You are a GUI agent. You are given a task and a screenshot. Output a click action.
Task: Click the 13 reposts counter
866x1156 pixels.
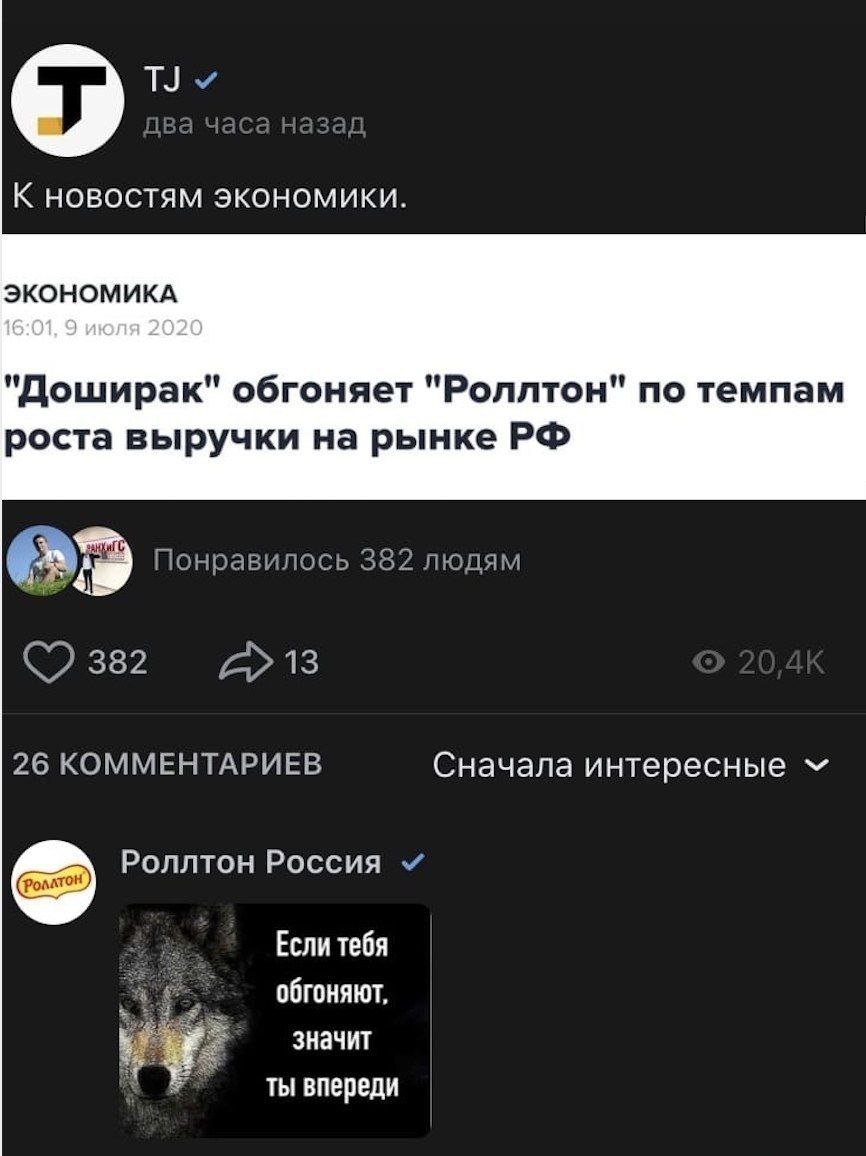[x=301, y=663]
